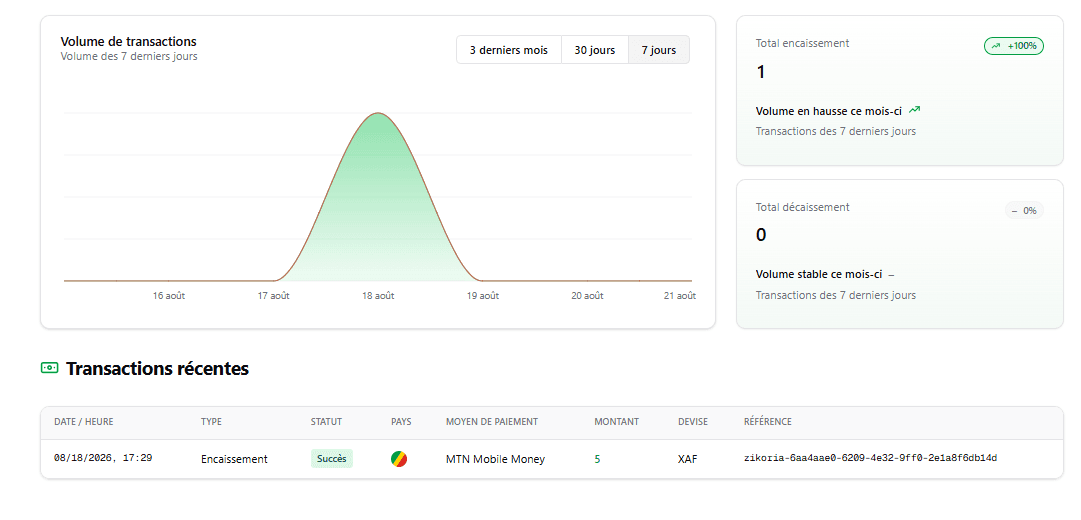The width and height of the screenshot is (1081, 520).
Task: Click the date cell 08/18/2026, 17:29
Action: coord(103,458)
